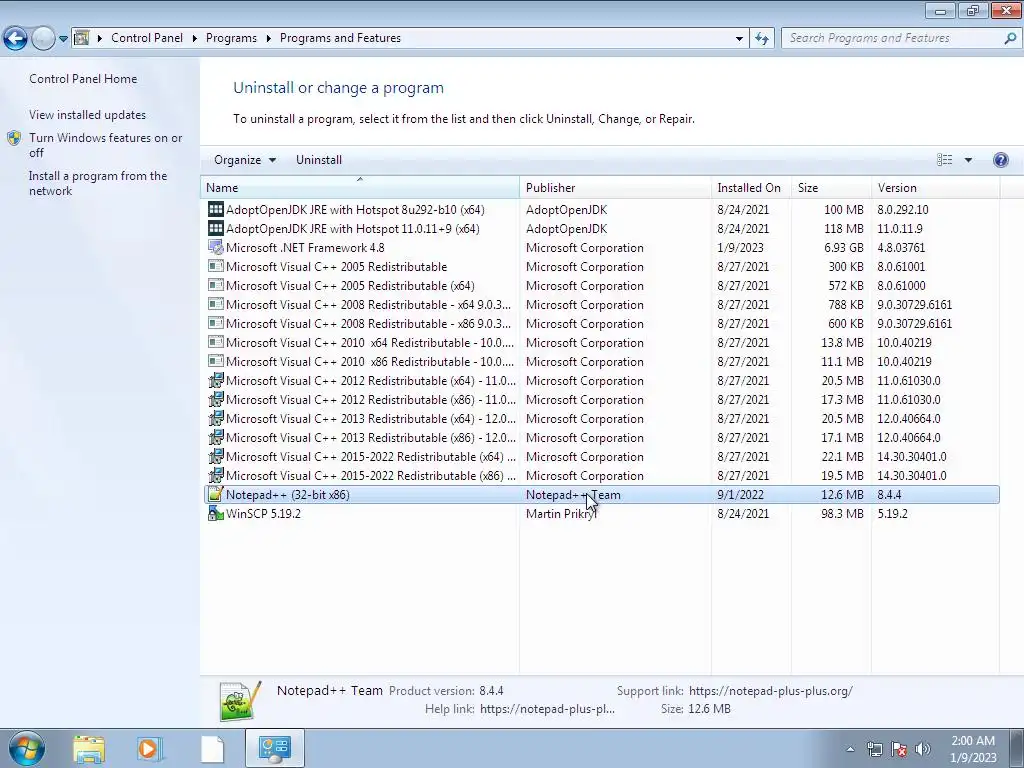Open Windows Explorer from taskbar
The image size is (1024, 768).
[x=89, y=749]
